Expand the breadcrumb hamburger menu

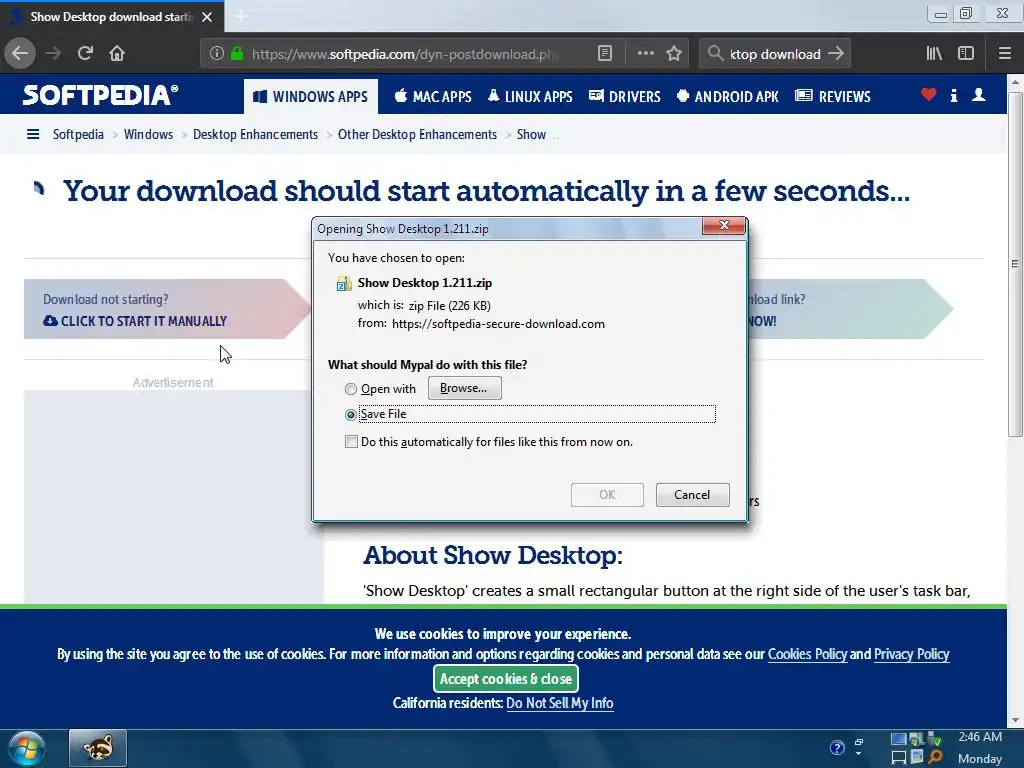coord(33,135)
